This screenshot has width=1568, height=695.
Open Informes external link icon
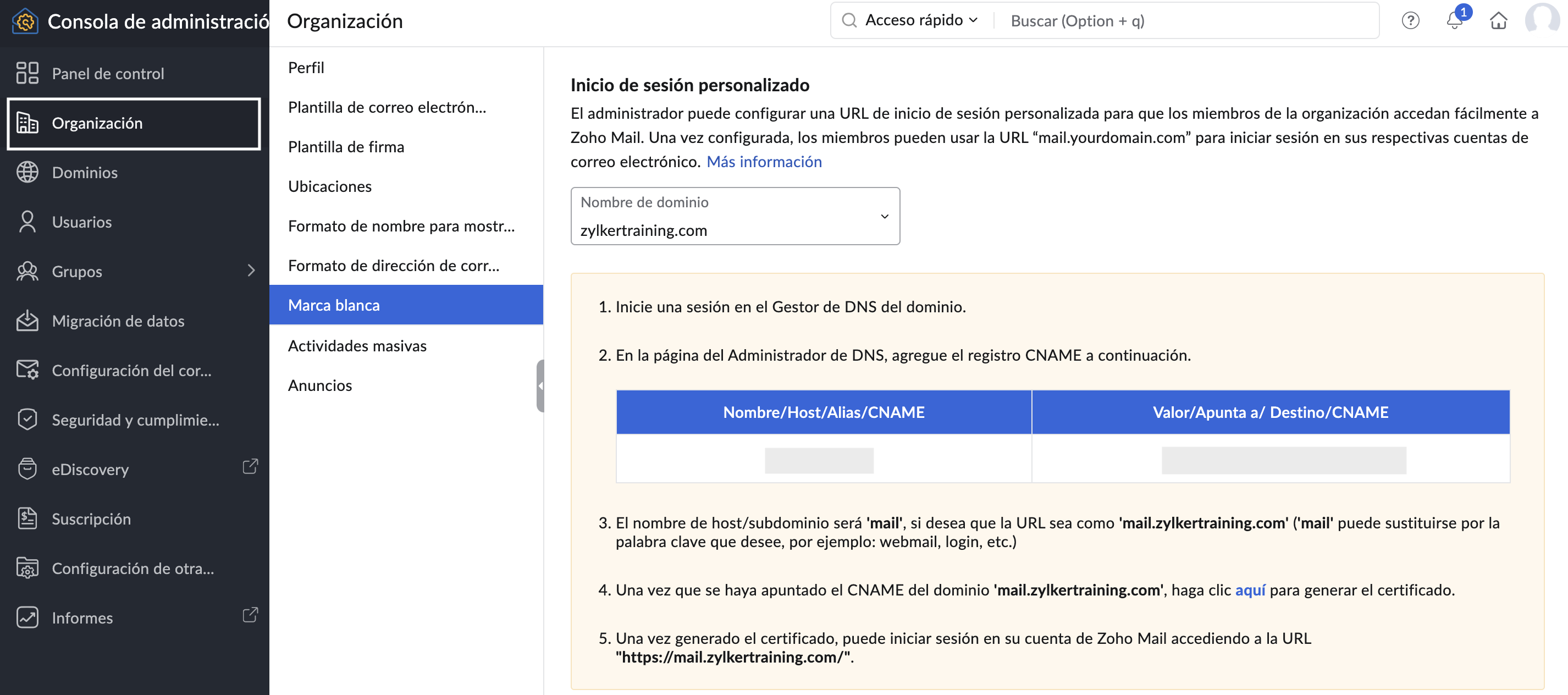coord(250,615)
